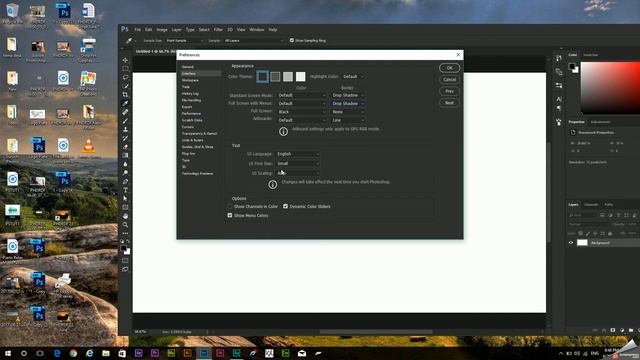Select the Pen tool

125,182
